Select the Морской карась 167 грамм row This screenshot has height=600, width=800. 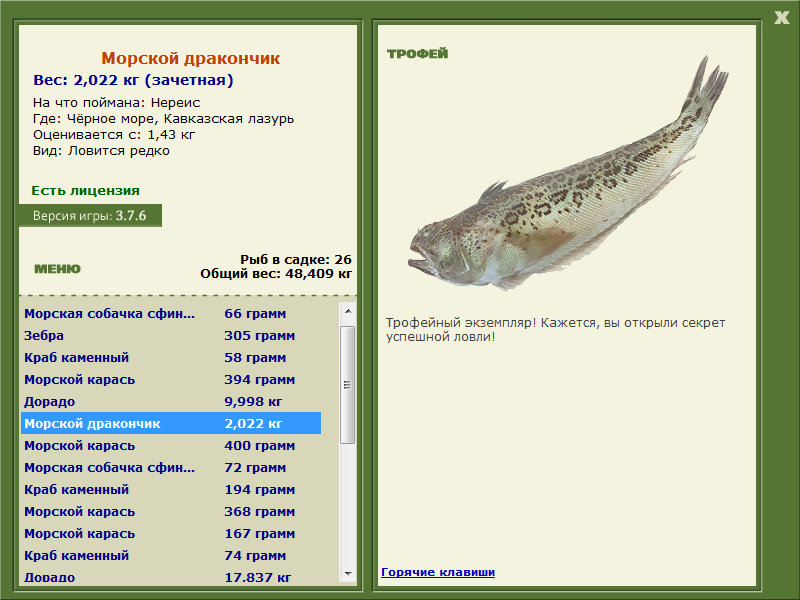pyautogui.click(x=171, y=533)
